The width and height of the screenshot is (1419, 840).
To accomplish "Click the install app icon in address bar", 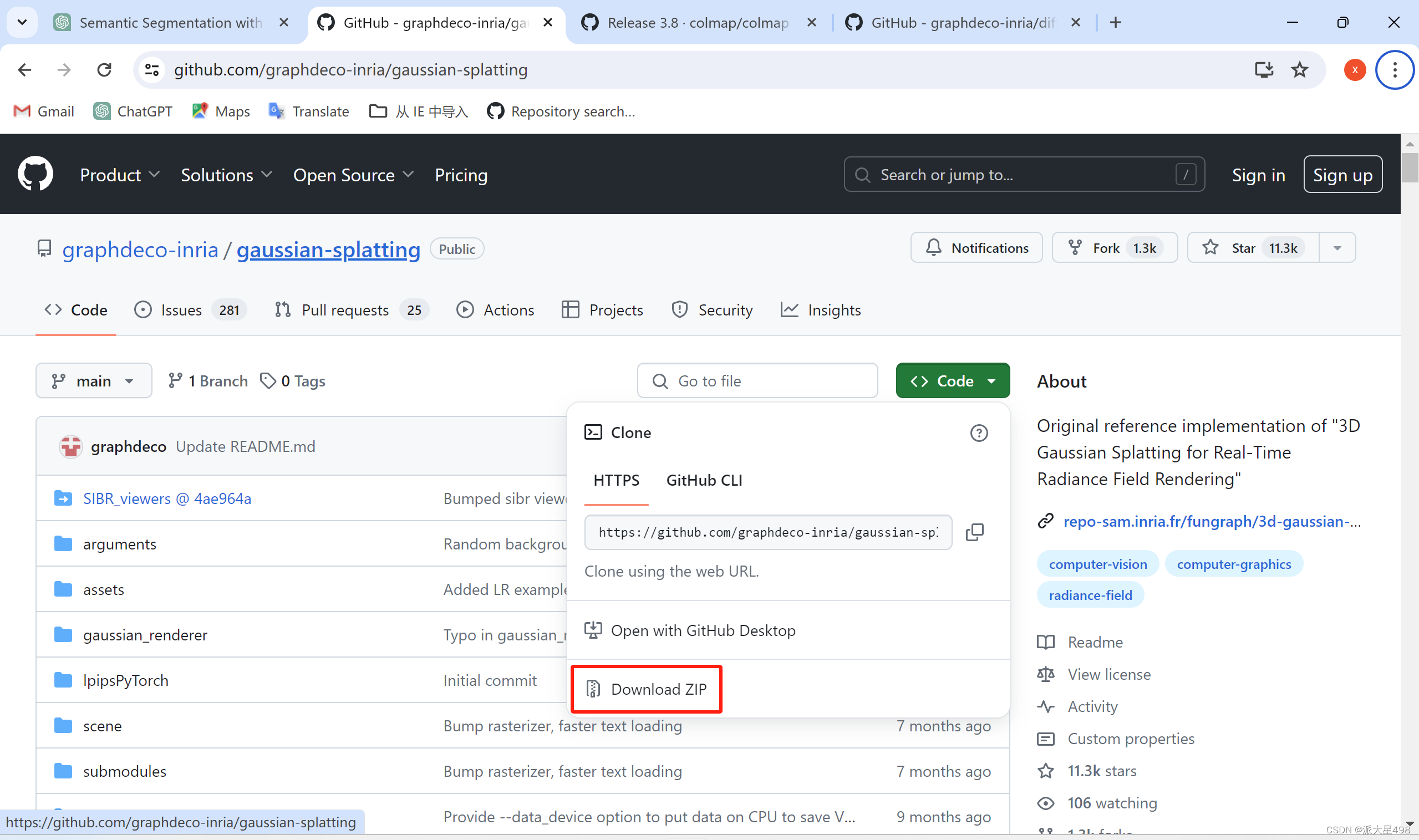I will [x=1263, y=70].
